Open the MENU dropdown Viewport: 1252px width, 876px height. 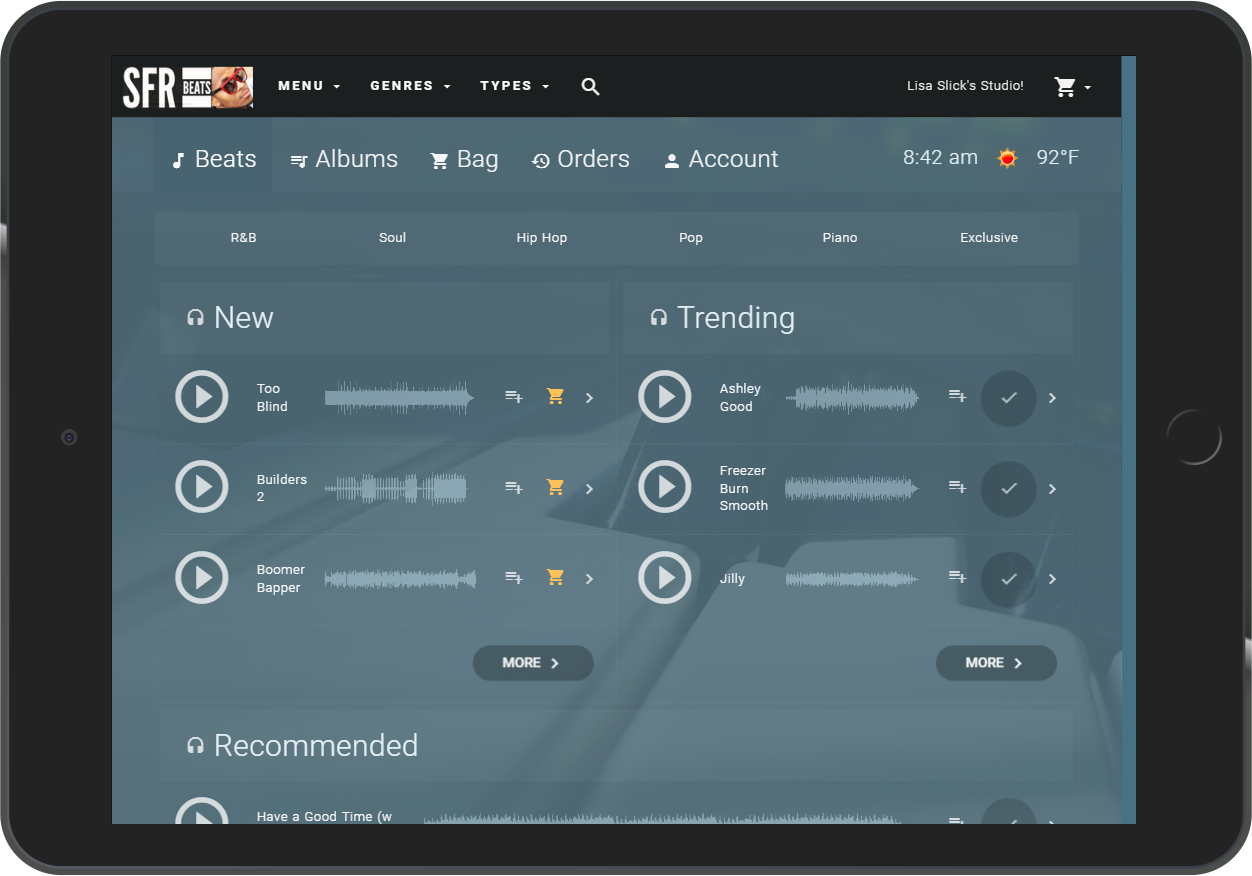point(309,86)
